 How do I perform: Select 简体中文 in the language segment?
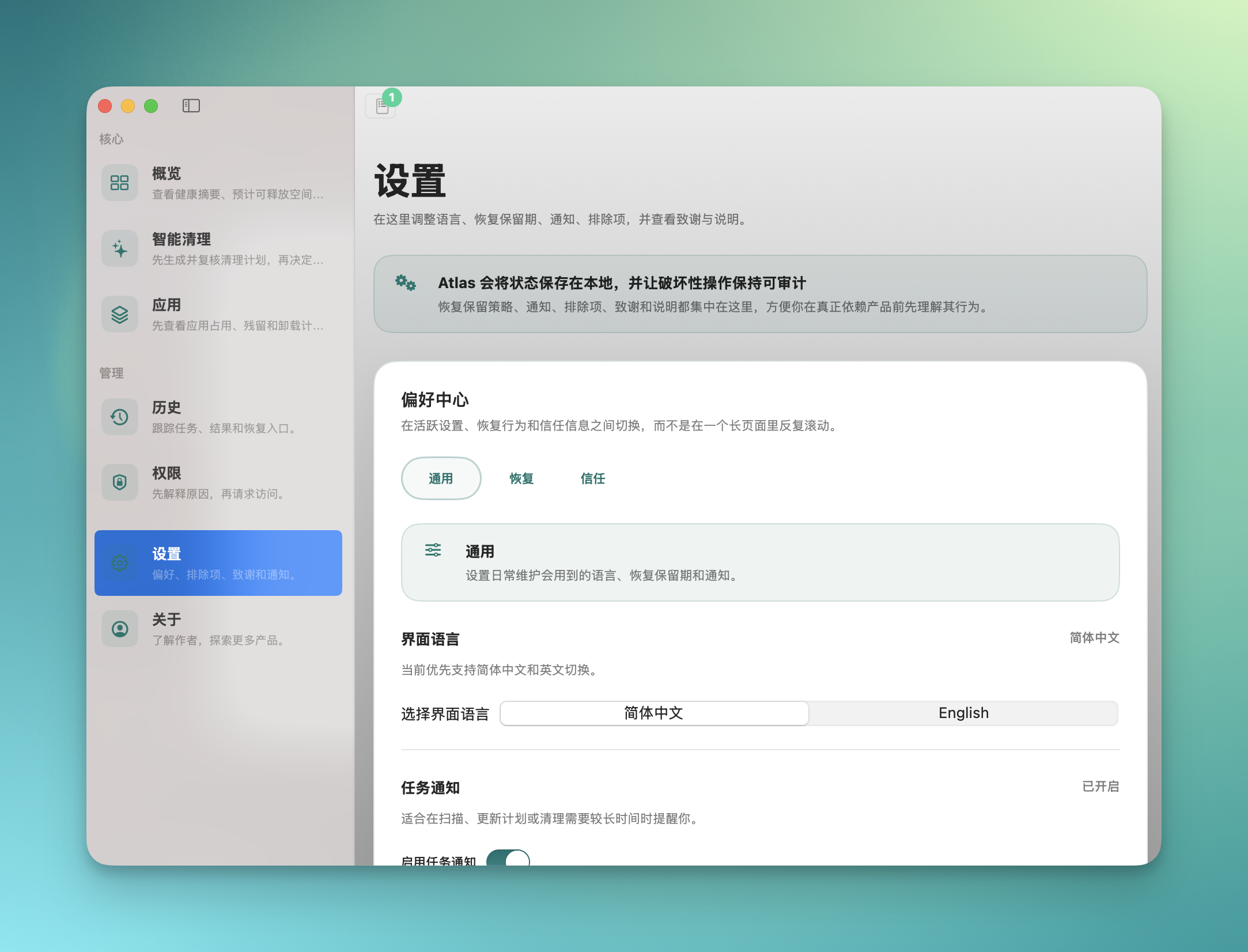coord(654,713)
